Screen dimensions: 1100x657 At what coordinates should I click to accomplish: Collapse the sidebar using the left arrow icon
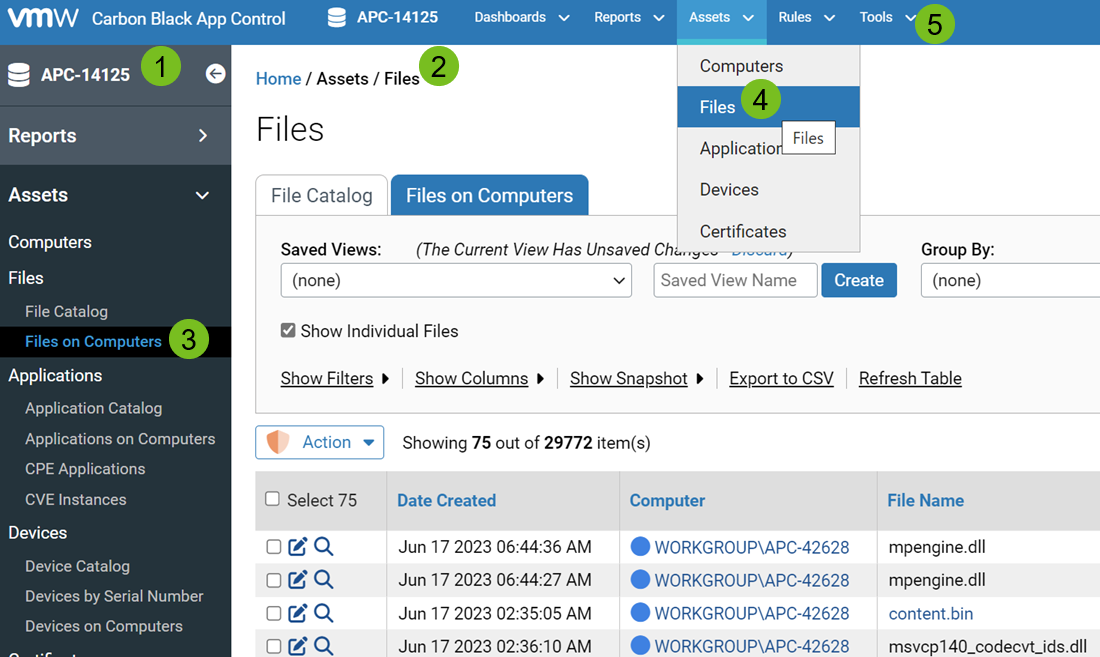(x=215, y=72)
